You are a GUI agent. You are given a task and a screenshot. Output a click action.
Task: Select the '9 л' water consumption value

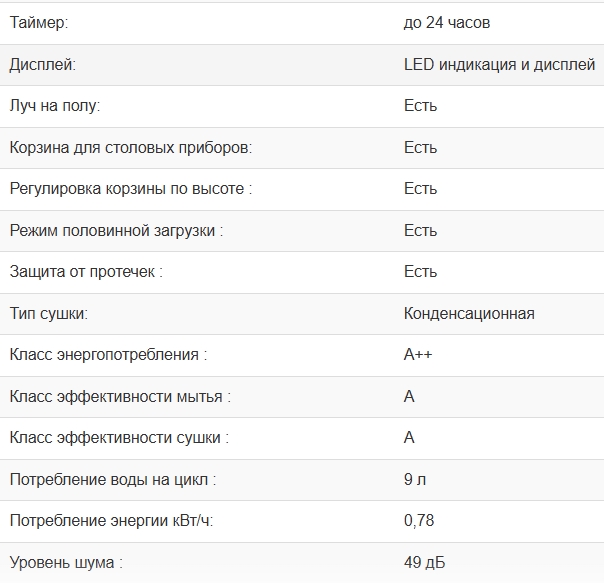[415, 479]
